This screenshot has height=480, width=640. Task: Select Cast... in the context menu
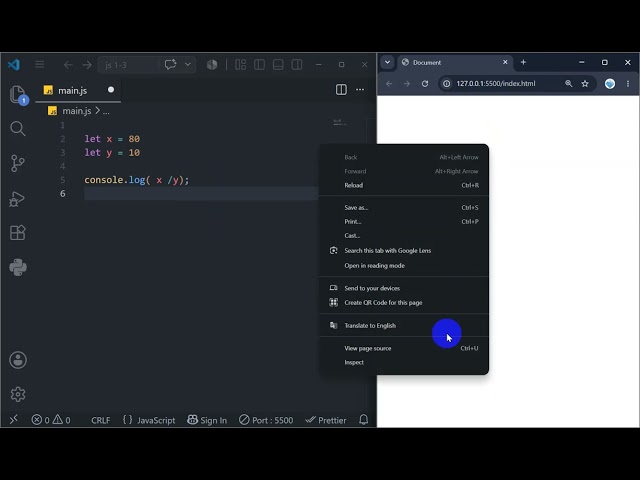point(404,236)
